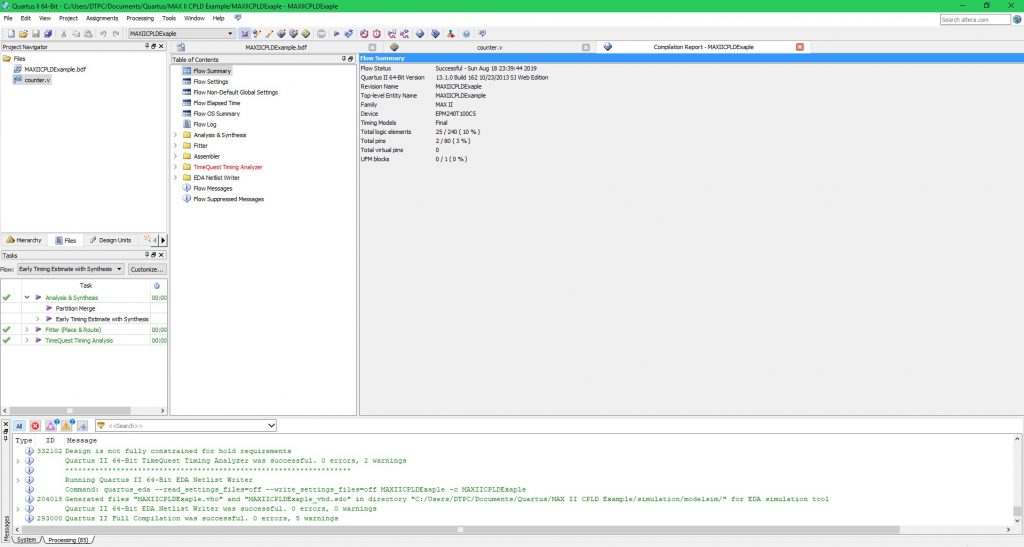Open Flow Messages in Table of Contents

coord(212,189)
